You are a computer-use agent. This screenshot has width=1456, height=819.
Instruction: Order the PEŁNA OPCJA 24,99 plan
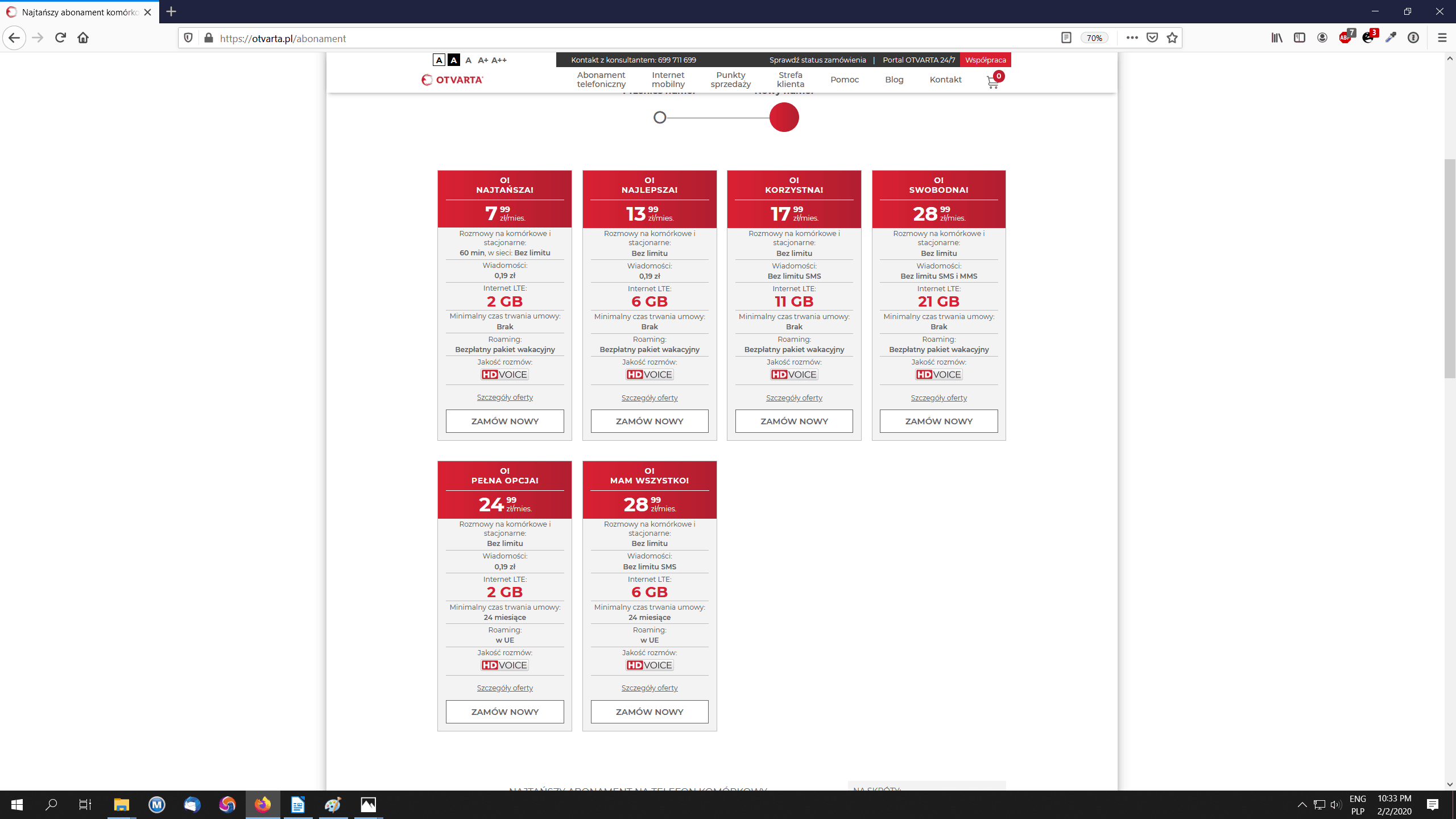[504, 712]
